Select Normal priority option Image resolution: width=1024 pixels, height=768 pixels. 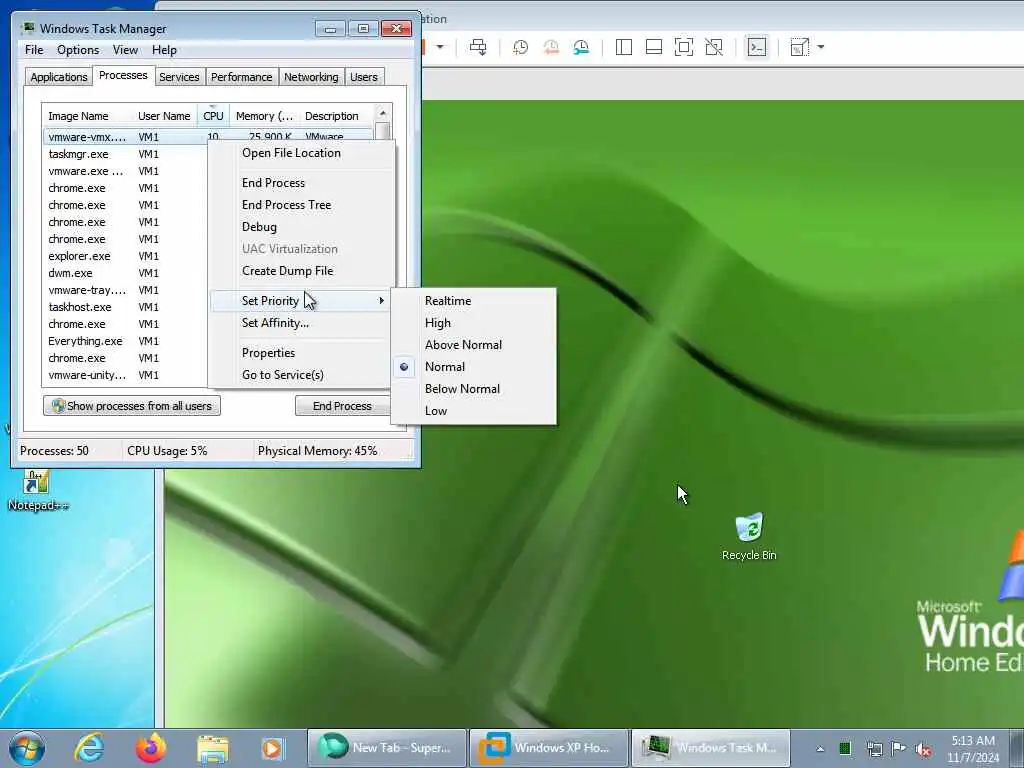474,367
